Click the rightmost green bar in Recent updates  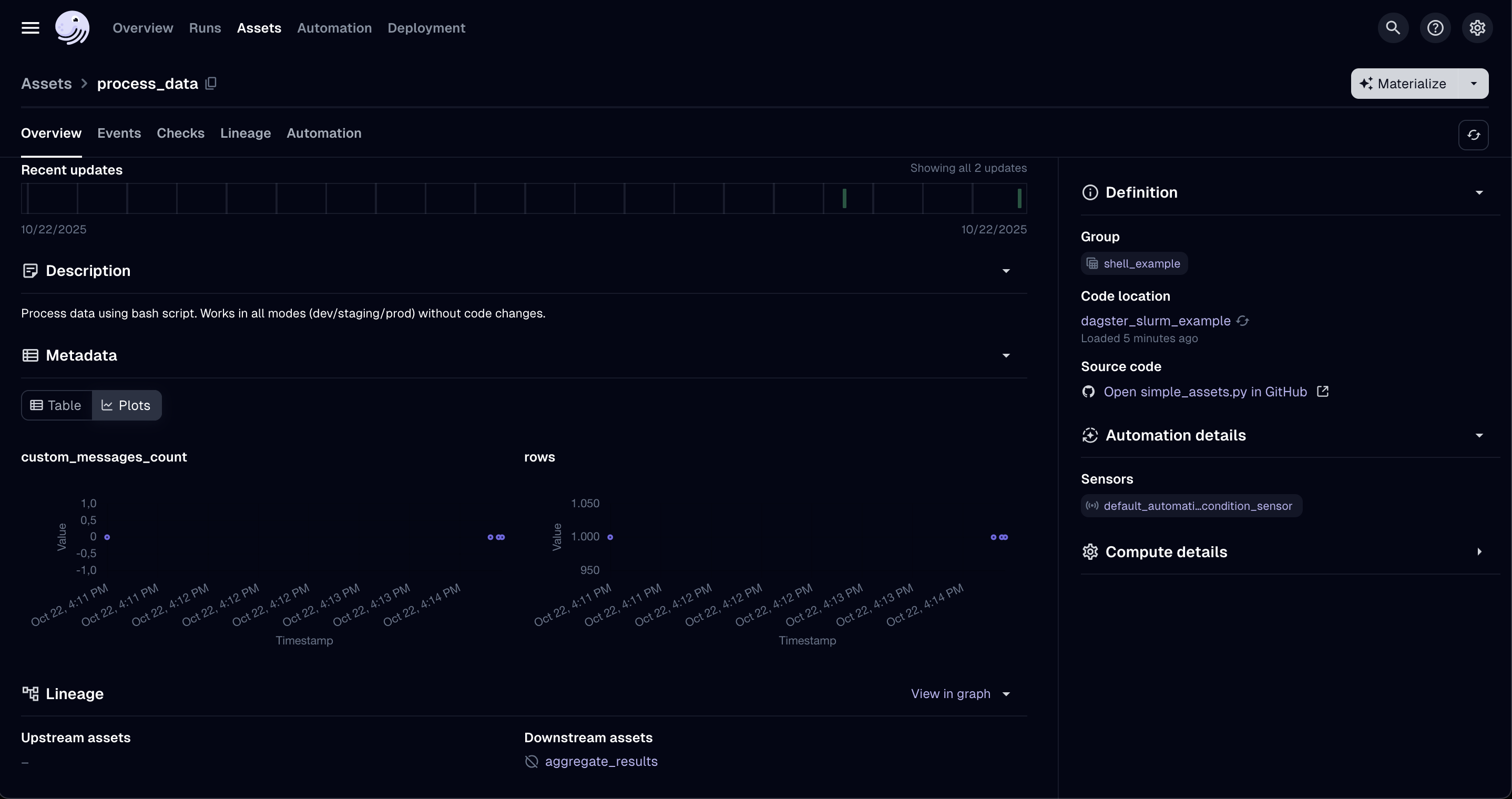(1019, 198)
